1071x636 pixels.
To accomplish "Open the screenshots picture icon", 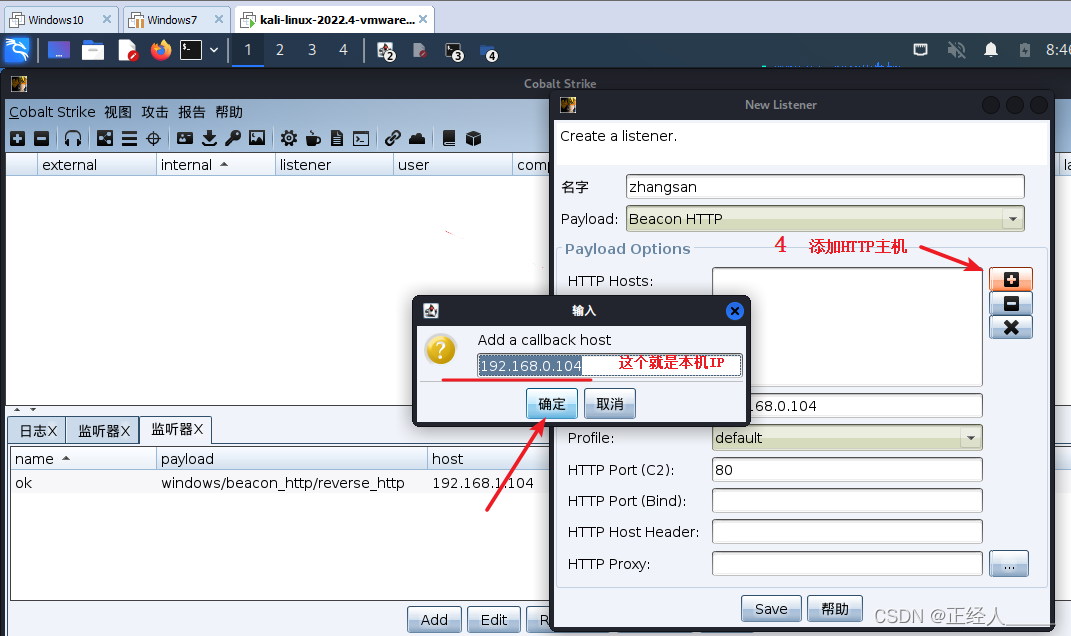I will coord(257,139).
